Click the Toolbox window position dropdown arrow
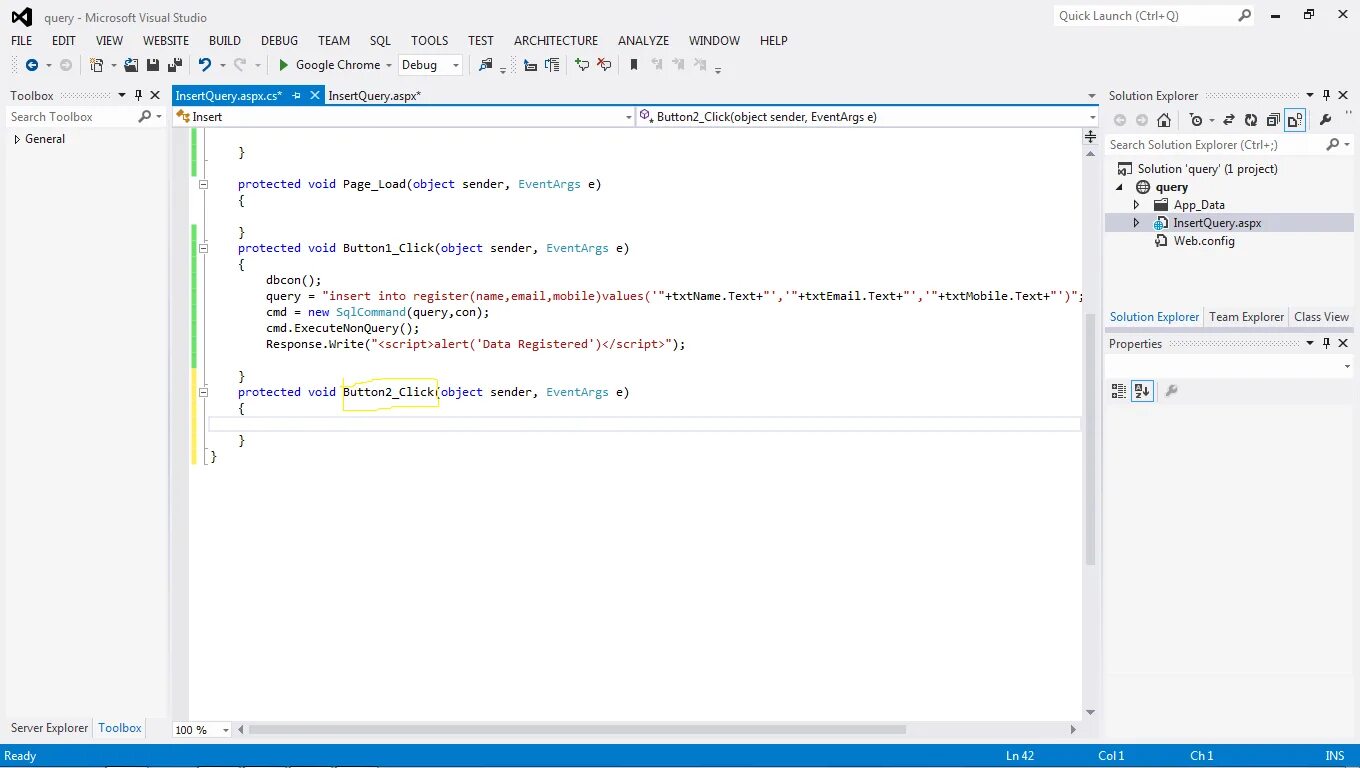The image size is (1360, 768). (x=122, y=96)
